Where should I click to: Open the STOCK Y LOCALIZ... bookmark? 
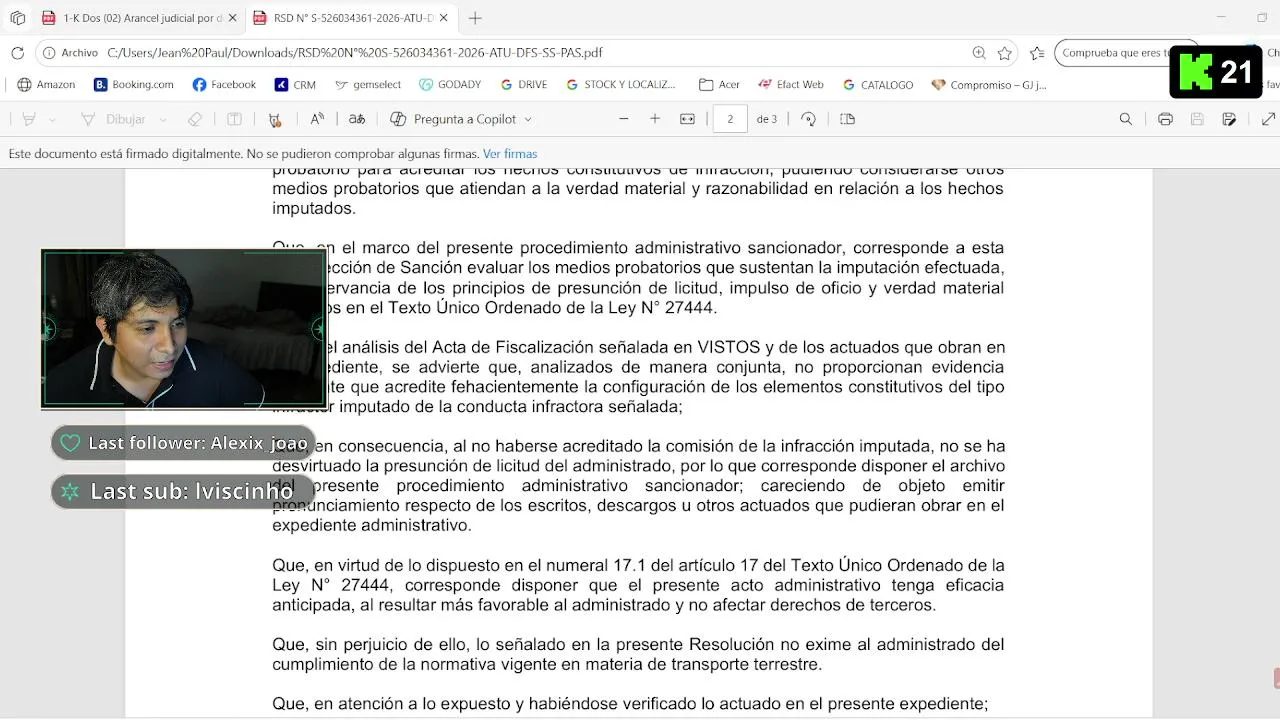point(621,85)
